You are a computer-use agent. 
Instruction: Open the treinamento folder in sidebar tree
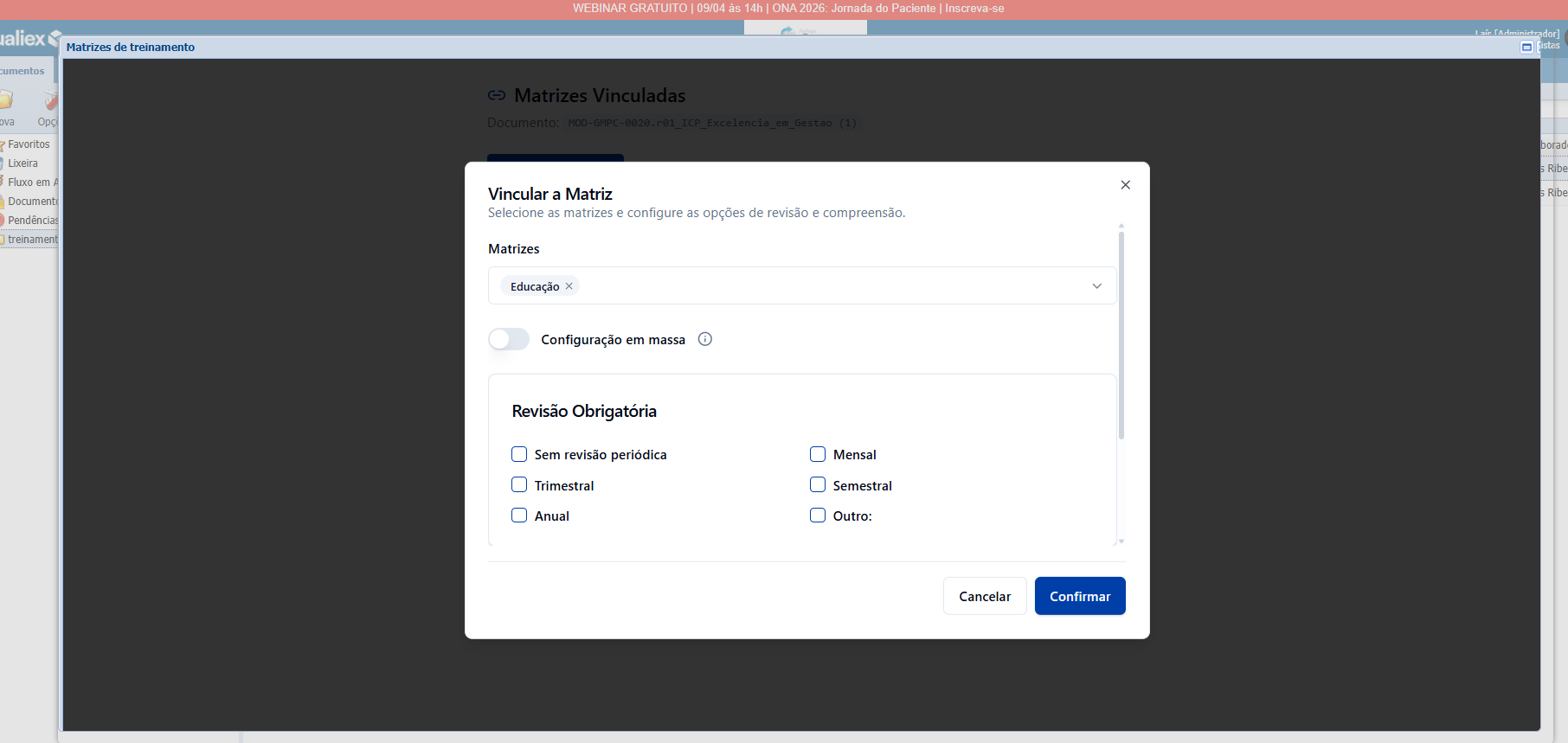pyautogui.click(x=32, y=240)
